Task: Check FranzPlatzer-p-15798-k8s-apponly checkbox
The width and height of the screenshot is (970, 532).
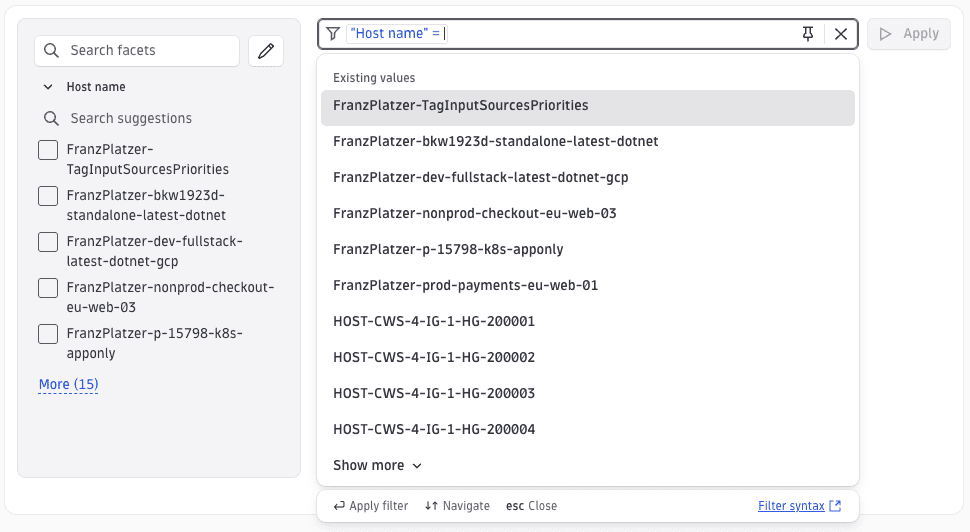Action: [48, 333]
